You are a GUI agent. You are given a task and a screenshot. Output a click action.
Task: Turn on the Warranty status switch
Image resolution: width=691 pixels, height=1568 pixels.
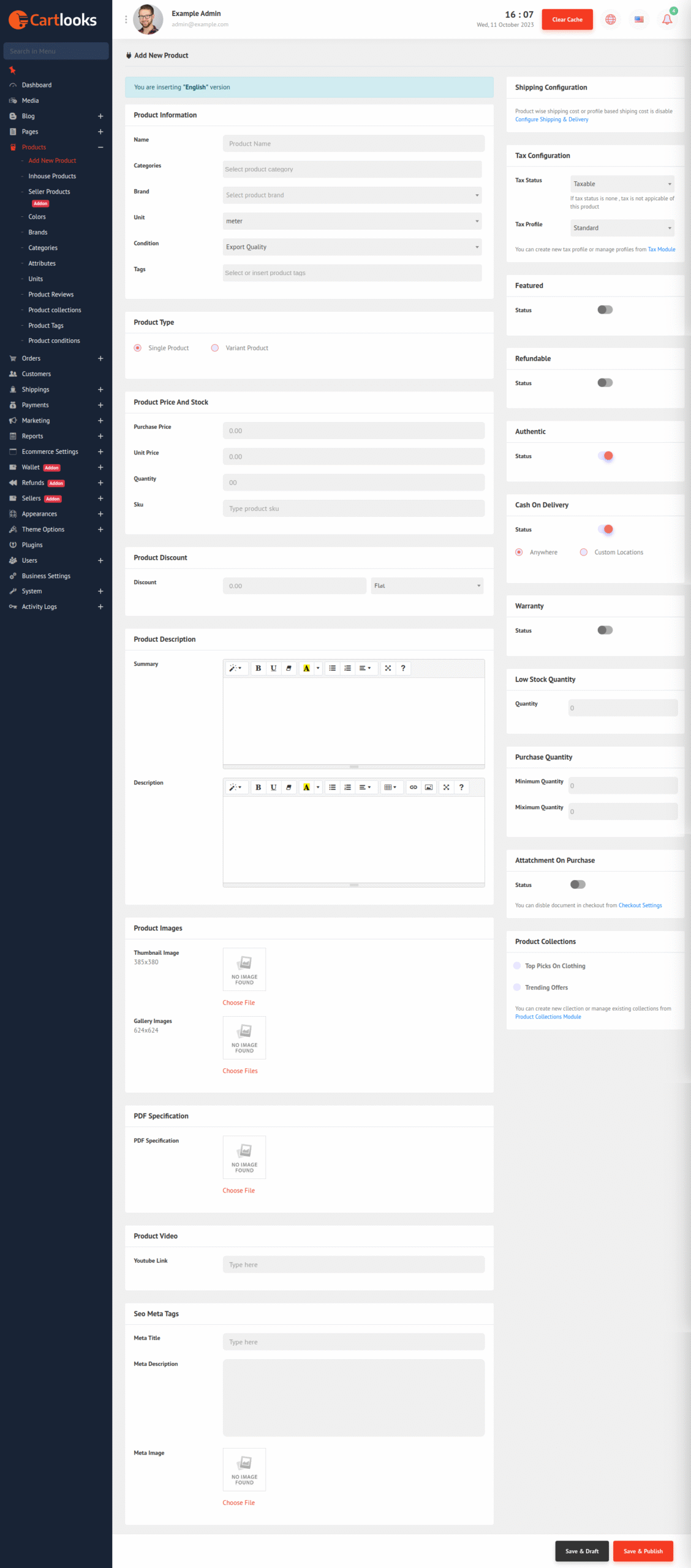(605, 630)
